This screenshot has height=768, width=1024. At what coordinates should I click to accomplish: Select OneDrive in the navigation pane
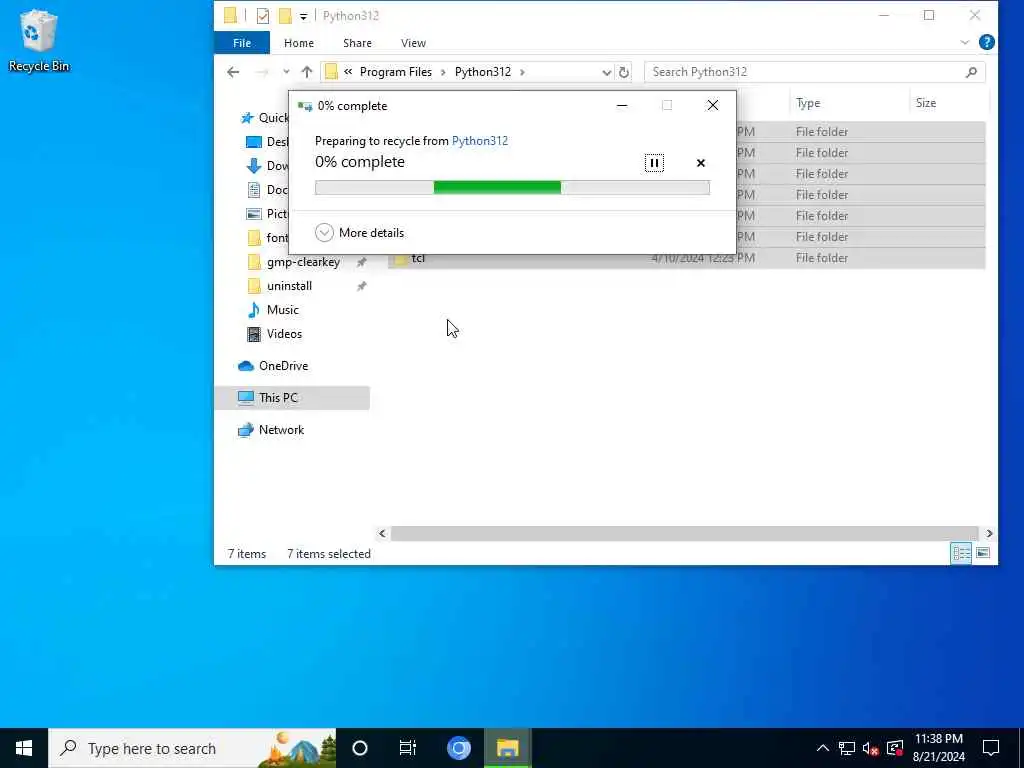[x=283, y=366]
